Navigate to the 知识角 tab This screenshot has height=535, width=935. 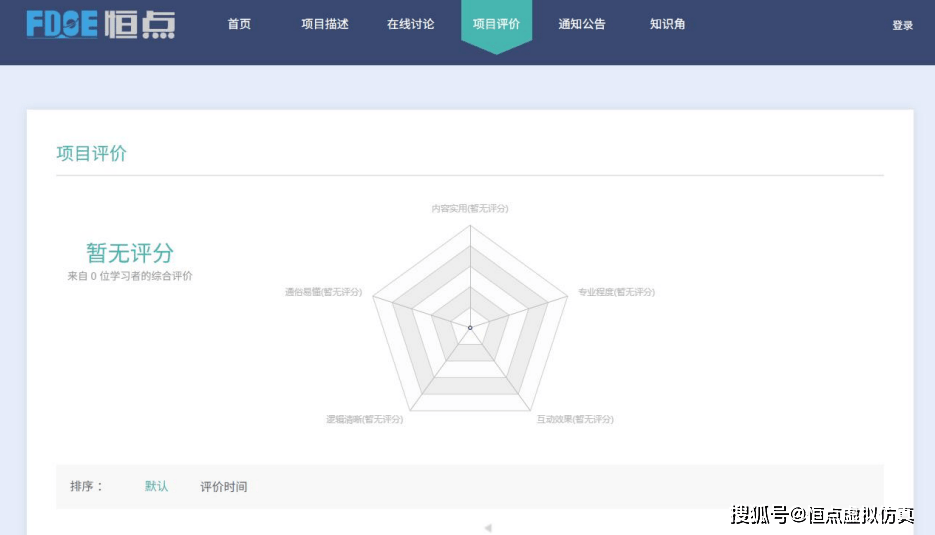click(x=667, y=24)
